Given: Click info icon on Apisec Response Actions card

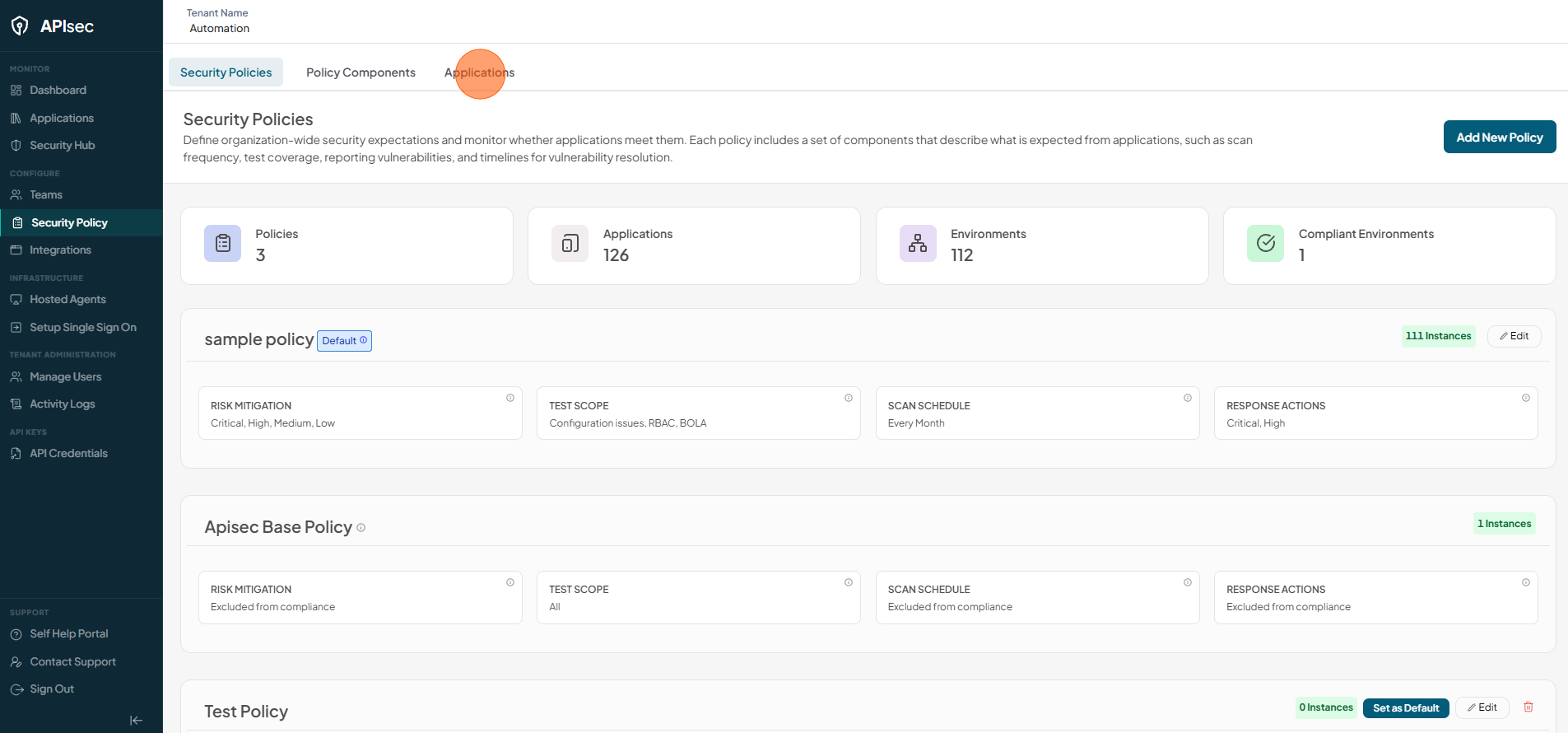Looking at the screenshot, I should pyautogui.click(x=1526, y=582).
